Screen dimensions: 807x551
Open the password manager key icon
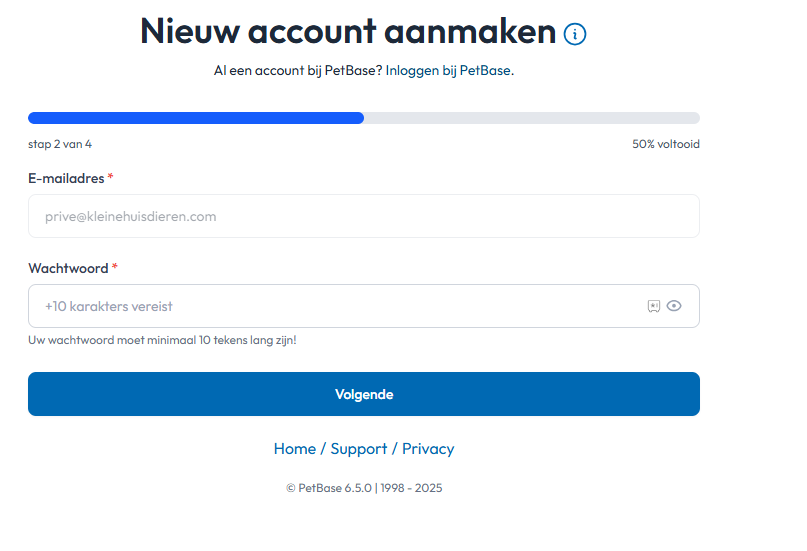(653, 306)
